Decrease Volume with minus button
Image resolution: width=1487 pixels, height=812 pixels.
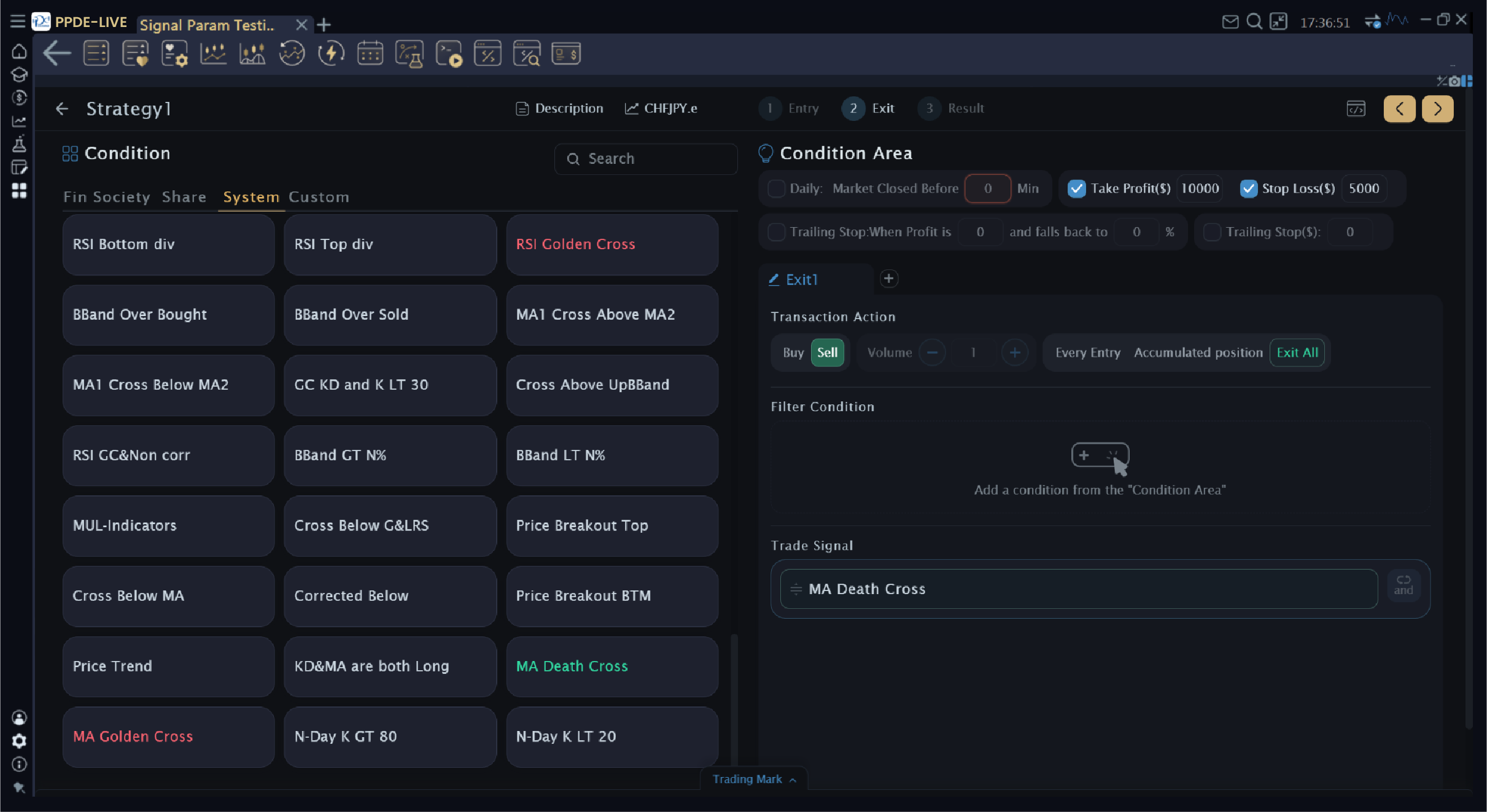pos(932,352)
